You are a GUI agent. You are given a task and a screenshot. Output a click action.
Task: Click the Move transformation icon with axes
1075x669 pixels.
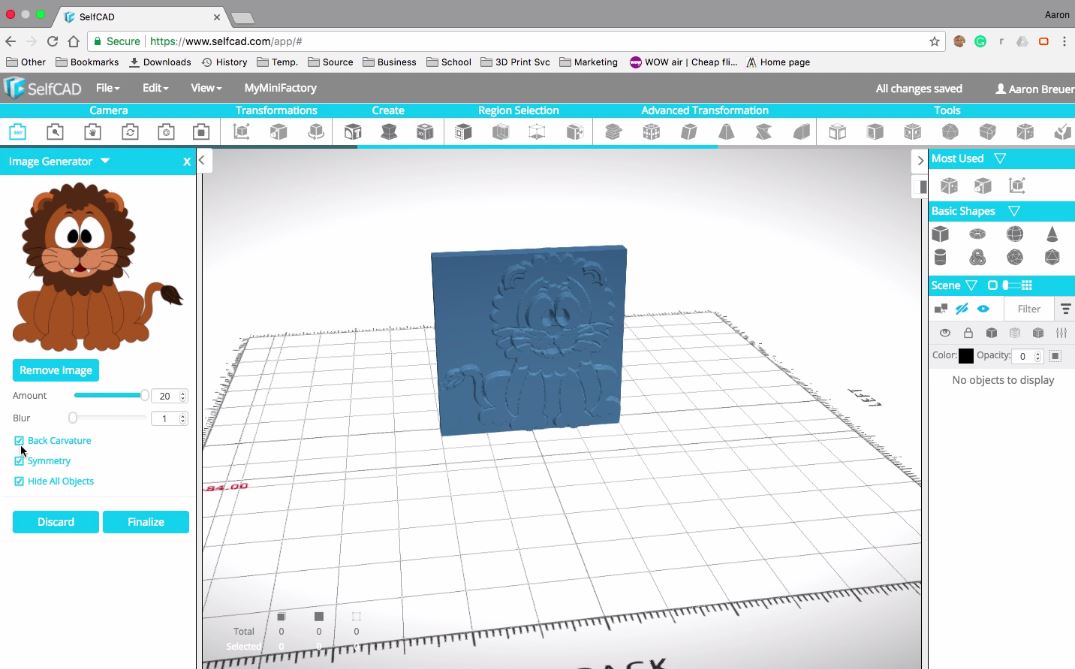point(241,132)
